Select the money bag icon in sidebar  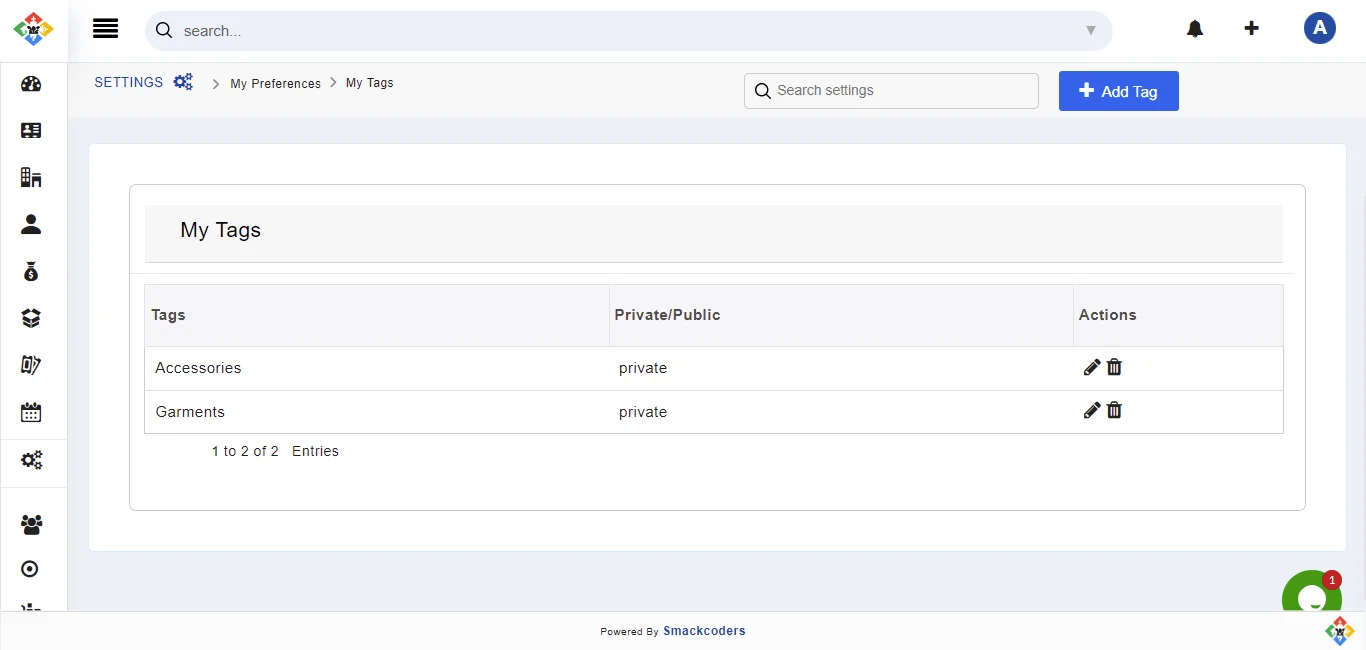pyautogui.click(x=31, y=271)
